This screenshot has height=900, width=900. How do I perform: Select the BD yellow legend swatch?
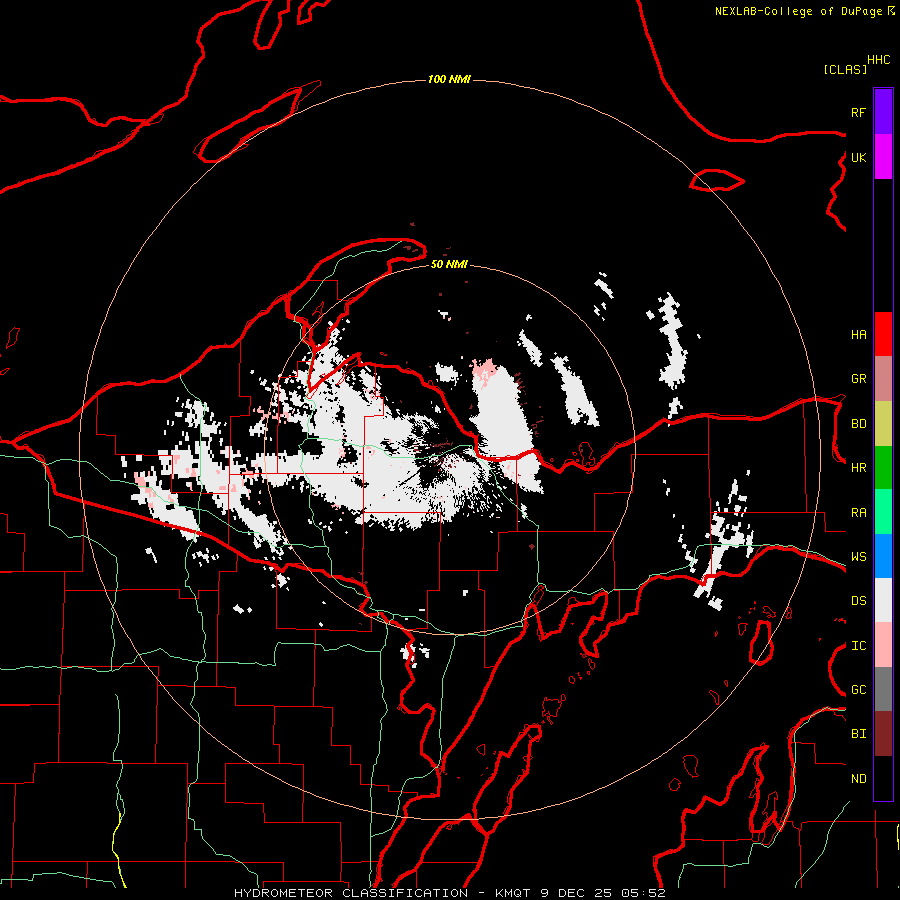(x=883, y=424)
